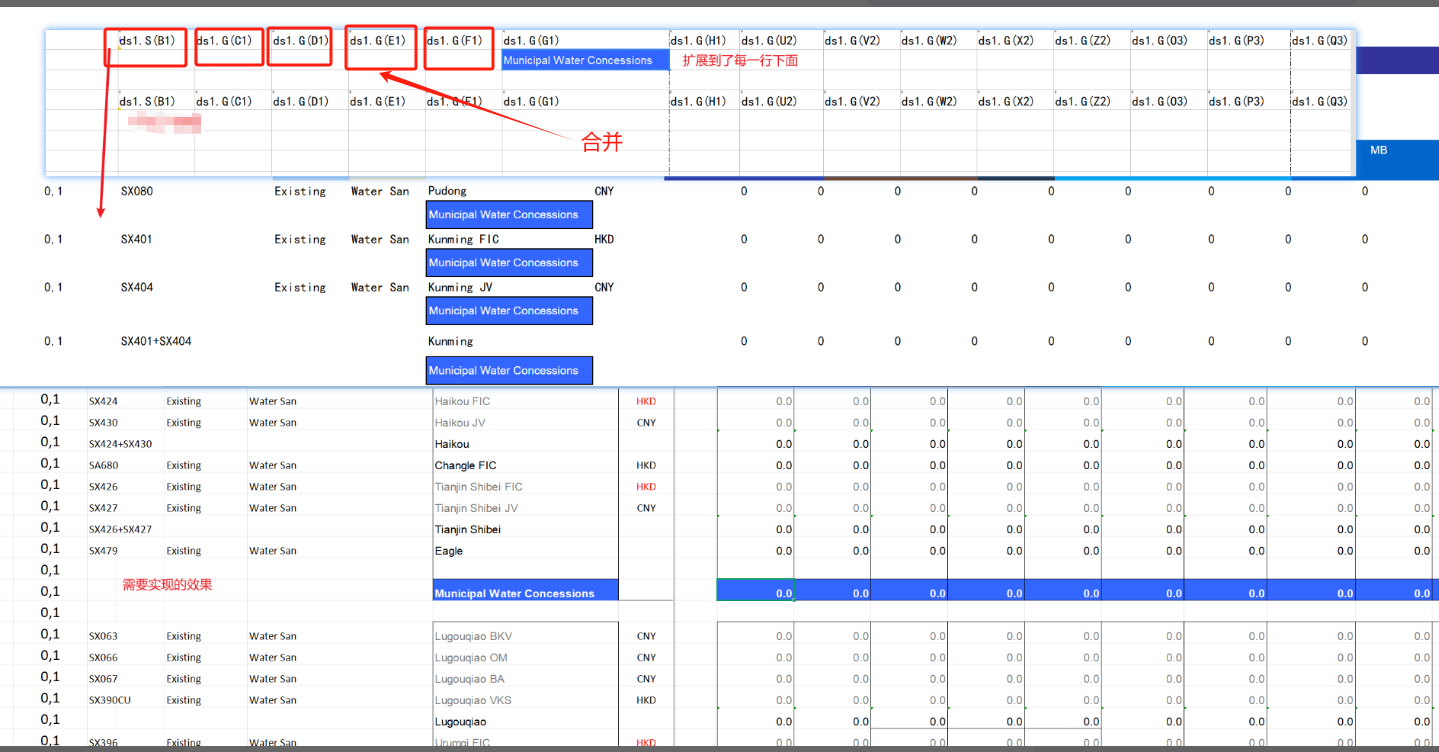Screen dimensions: 1439x752
Task: Click the Lugouqiao BKV cell
Action: [473, 636]
